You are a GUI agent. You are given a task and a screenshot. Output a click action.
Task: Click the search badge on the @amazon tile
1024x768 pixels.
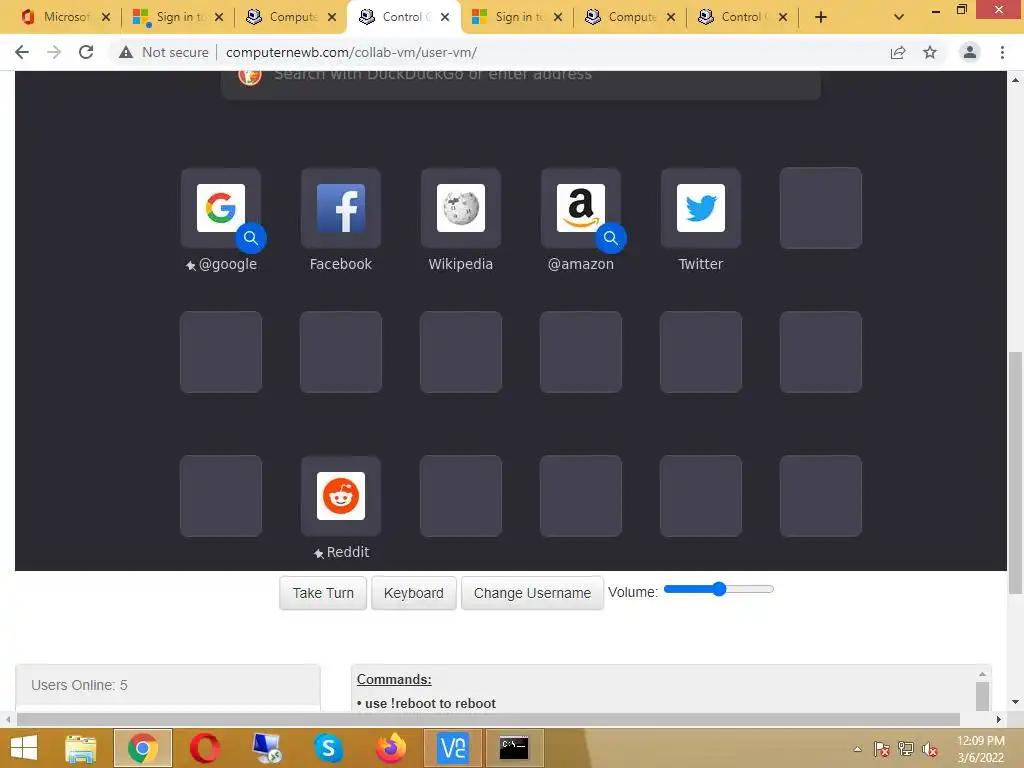611,238
